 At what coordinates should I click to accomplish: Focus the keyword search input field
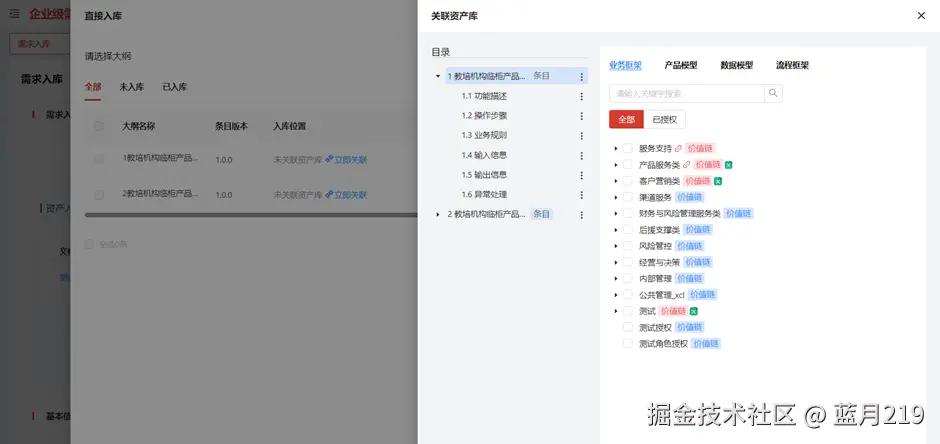tap(687, 93)
